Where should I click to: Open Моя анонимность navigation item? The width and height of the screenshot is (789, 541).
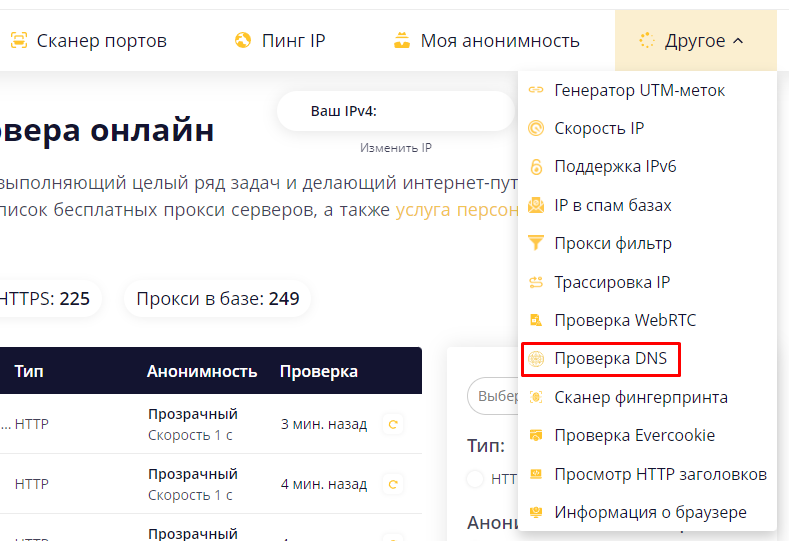pos(487,40)
